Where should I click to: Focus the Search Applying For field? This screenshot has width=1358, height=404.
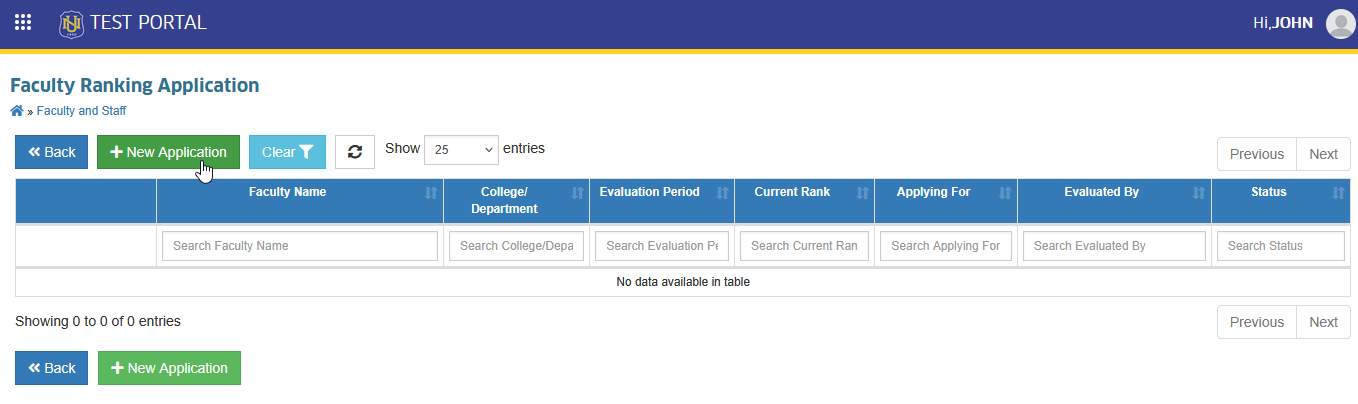[946, 246]
